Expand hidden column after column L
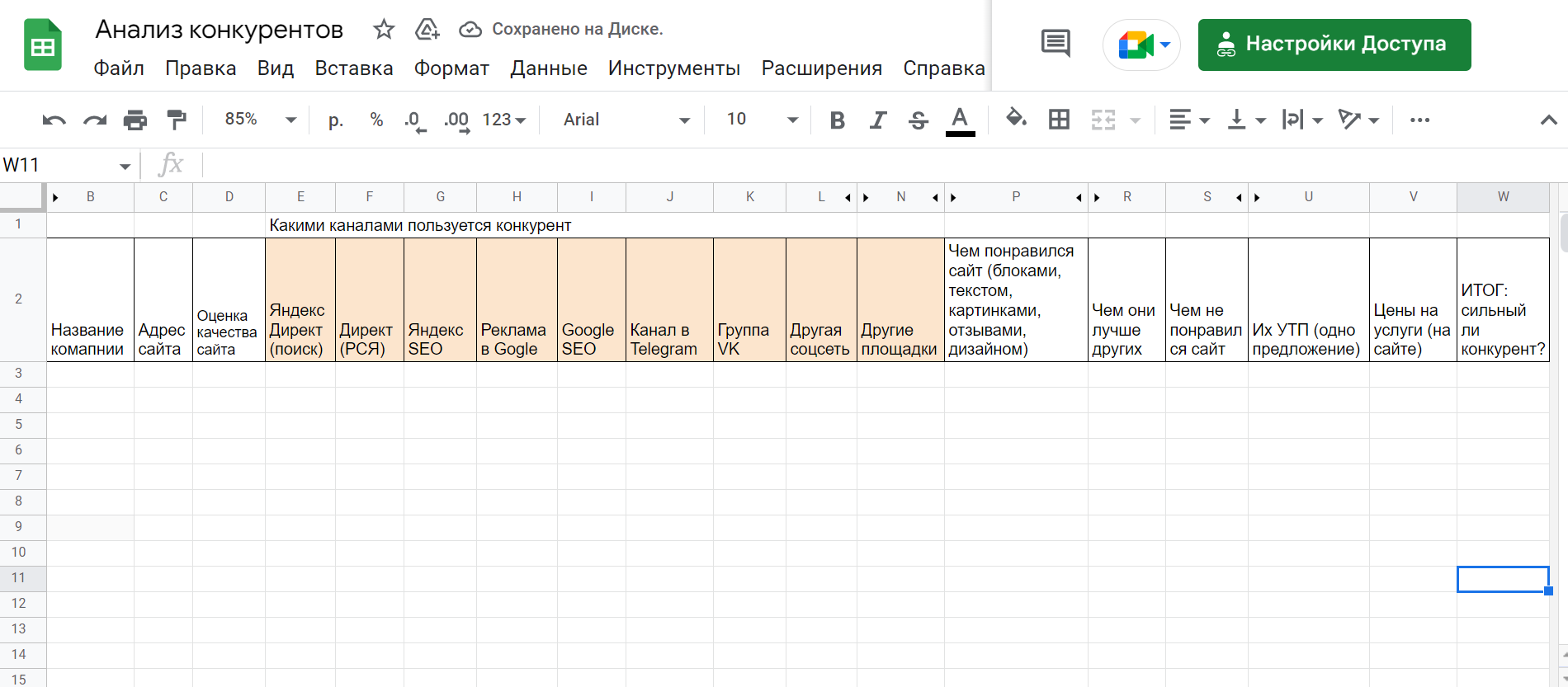The height and width of the screenshot is (687, 1568). (x=847, y=198)
